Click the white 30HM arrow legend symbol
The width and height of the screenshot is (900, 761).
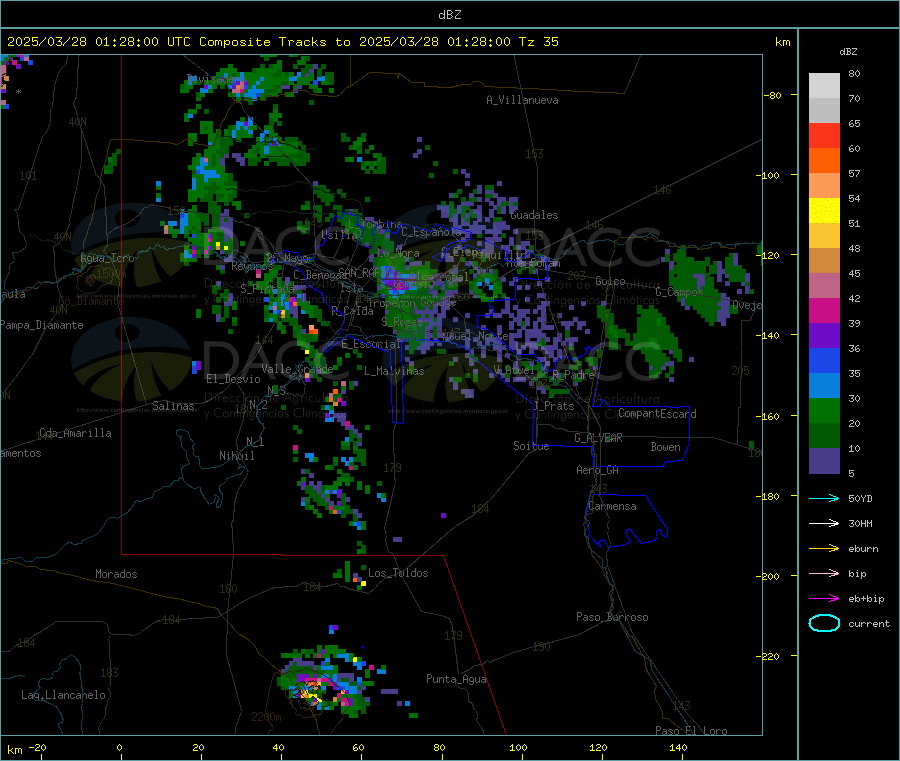824,523
